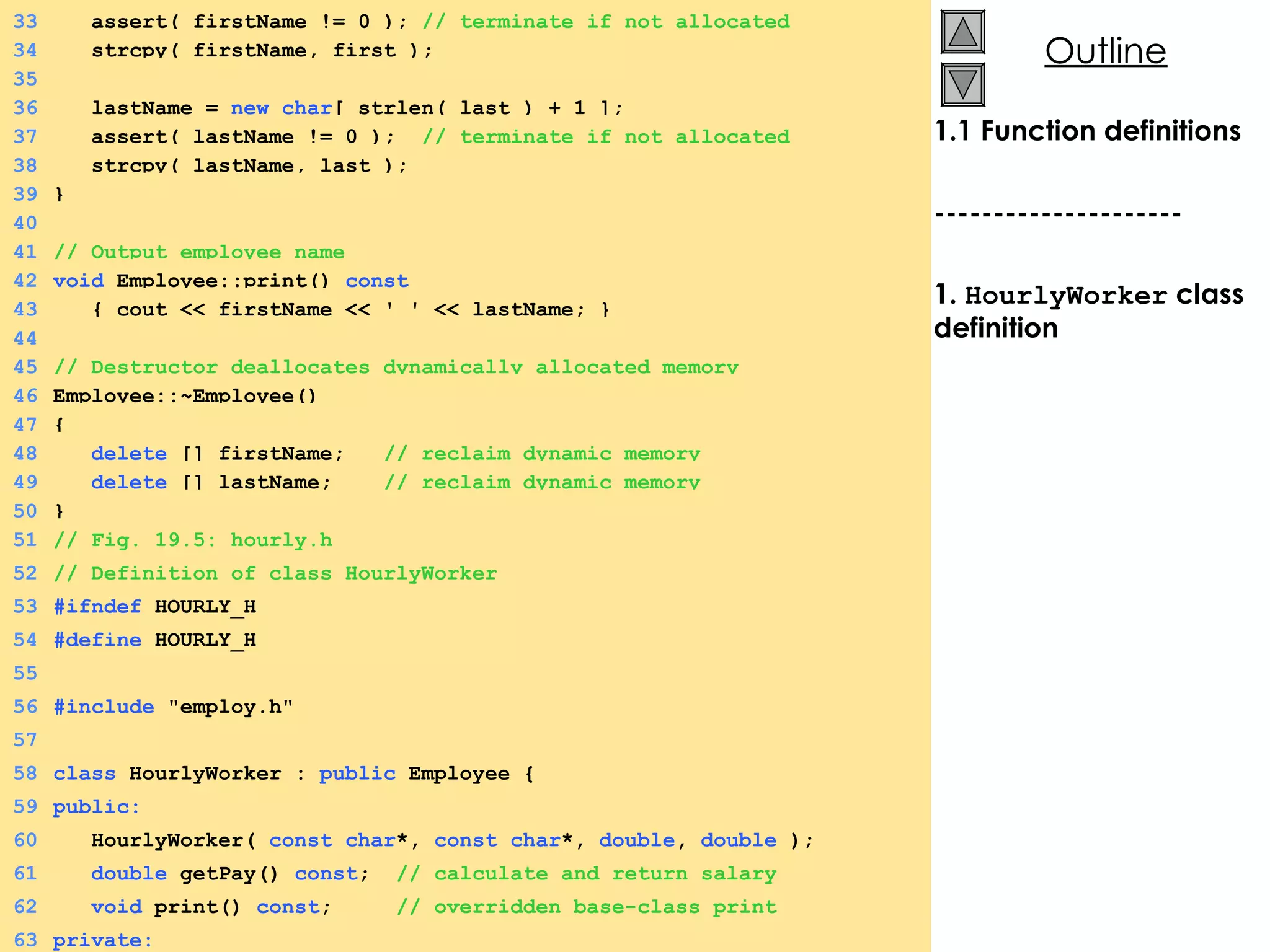The image size is (1270, 952).
Task: Click '#ifndef HOURLY_H' directive
Action: pos(154,607)
